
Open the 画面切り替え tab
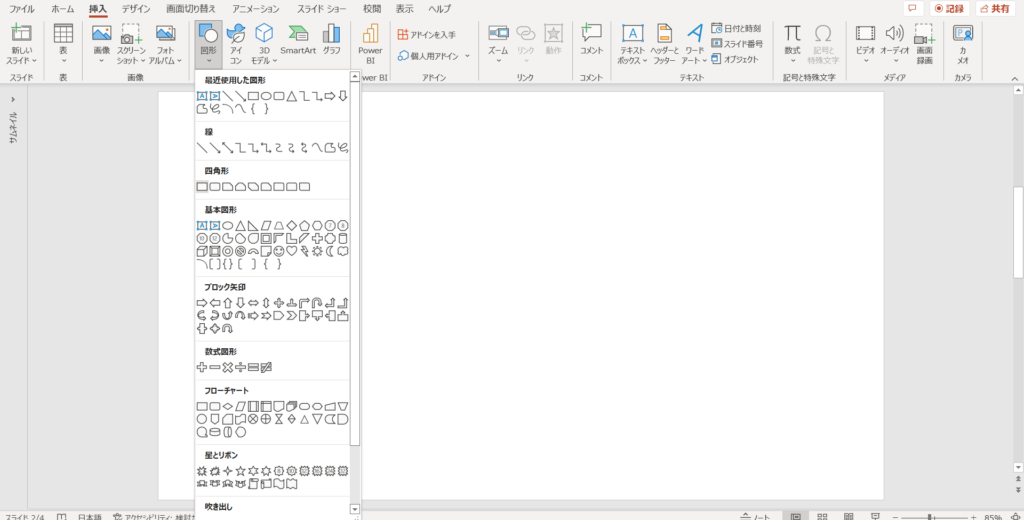(191, 9)
